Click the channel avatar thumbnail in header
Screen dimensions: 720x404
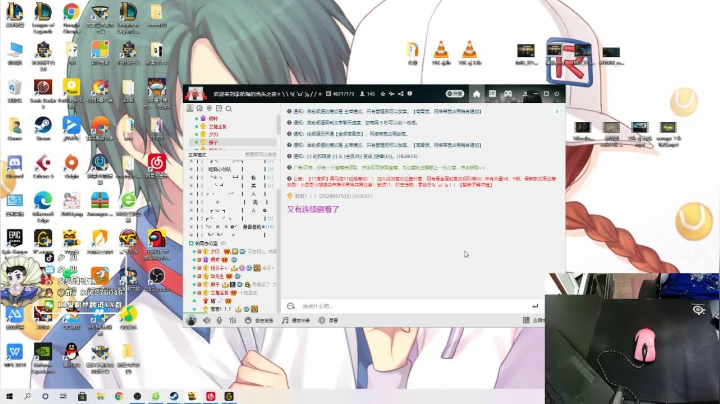pos(195,94)
